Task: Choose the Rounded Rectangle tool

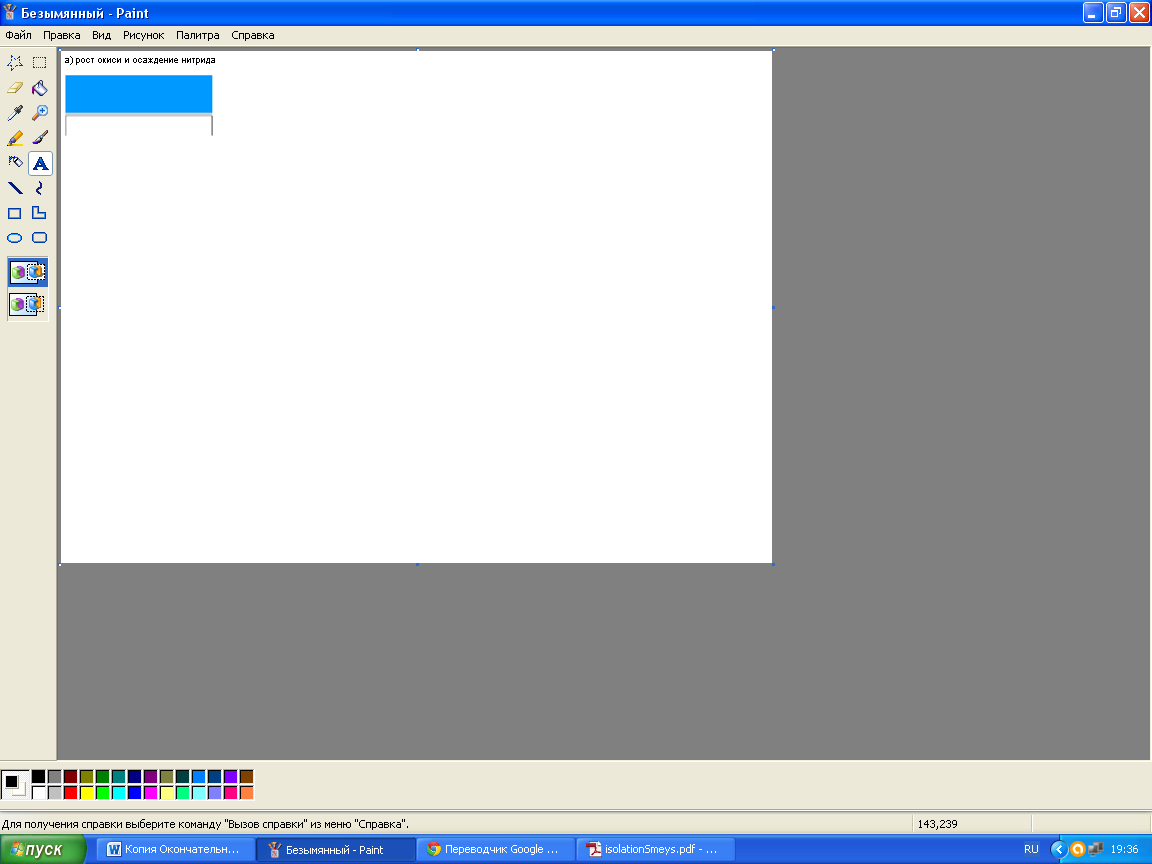Action: 40,237
